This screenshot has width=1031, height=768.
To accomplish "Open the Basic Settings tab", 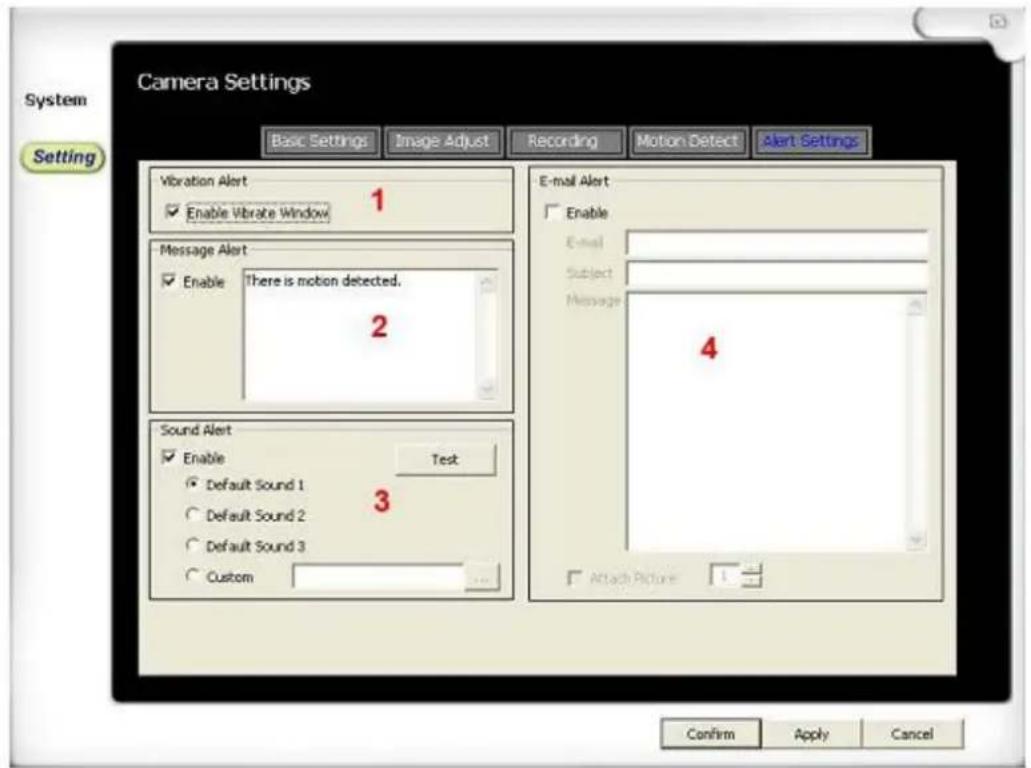I will click(x=321, y=142).
